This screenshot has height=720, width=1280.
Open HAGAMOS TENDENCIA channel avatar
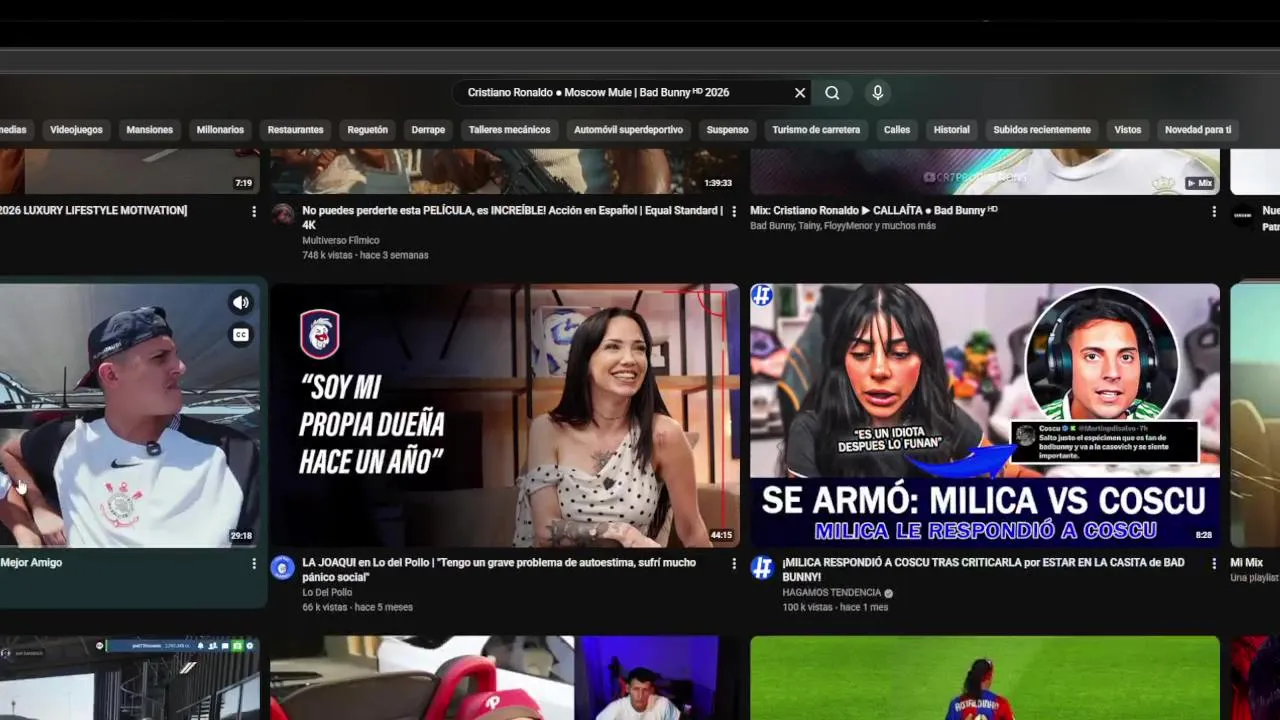coord(762,568)
